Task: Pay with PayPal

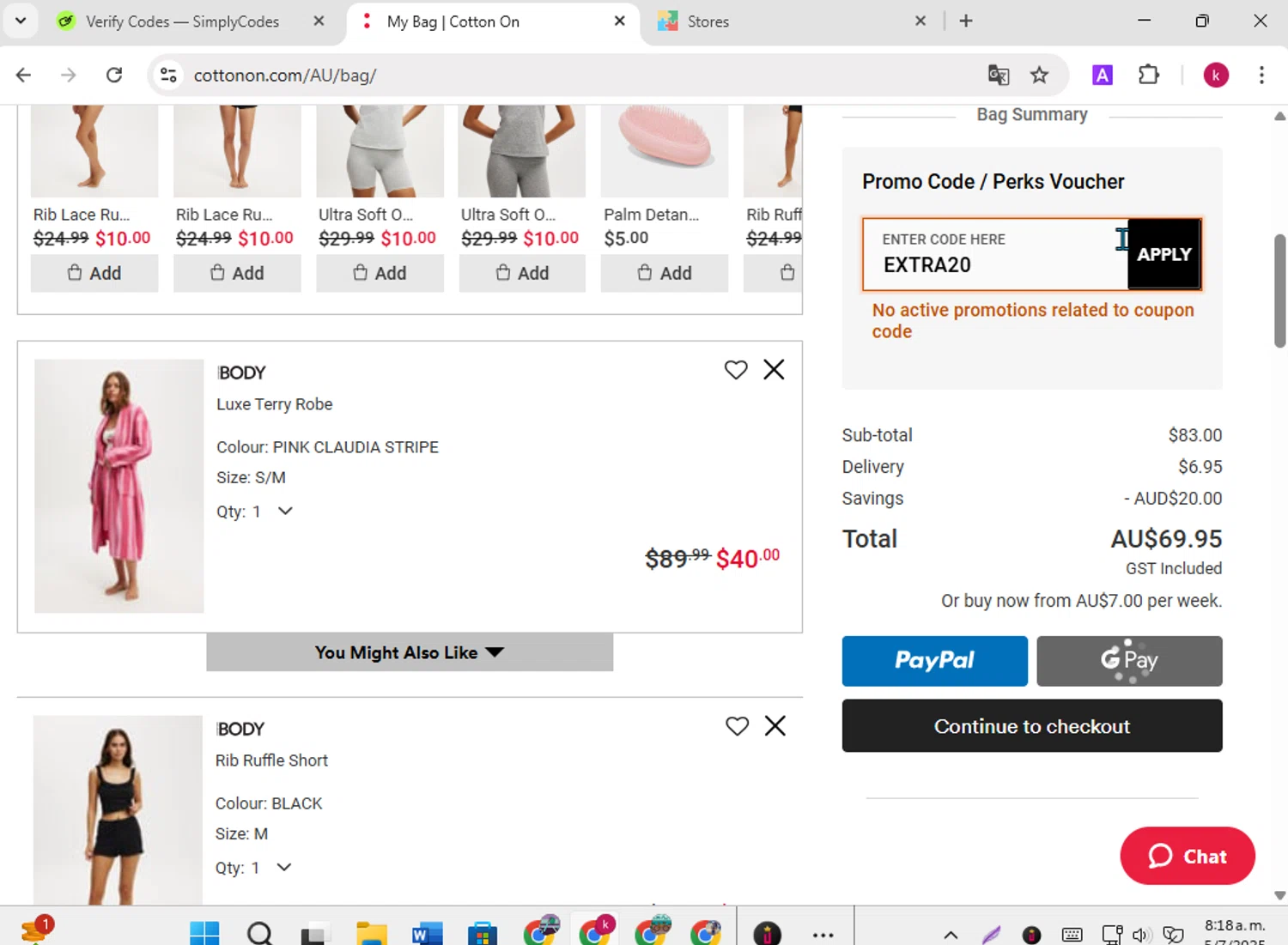Action: pos(934,660)
